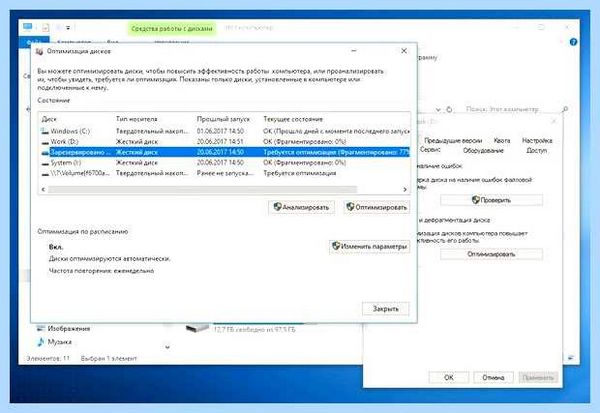The image size is (600, 413).
Task: Click the Прошлый запуск column header
Action: (x=223, y=119)
